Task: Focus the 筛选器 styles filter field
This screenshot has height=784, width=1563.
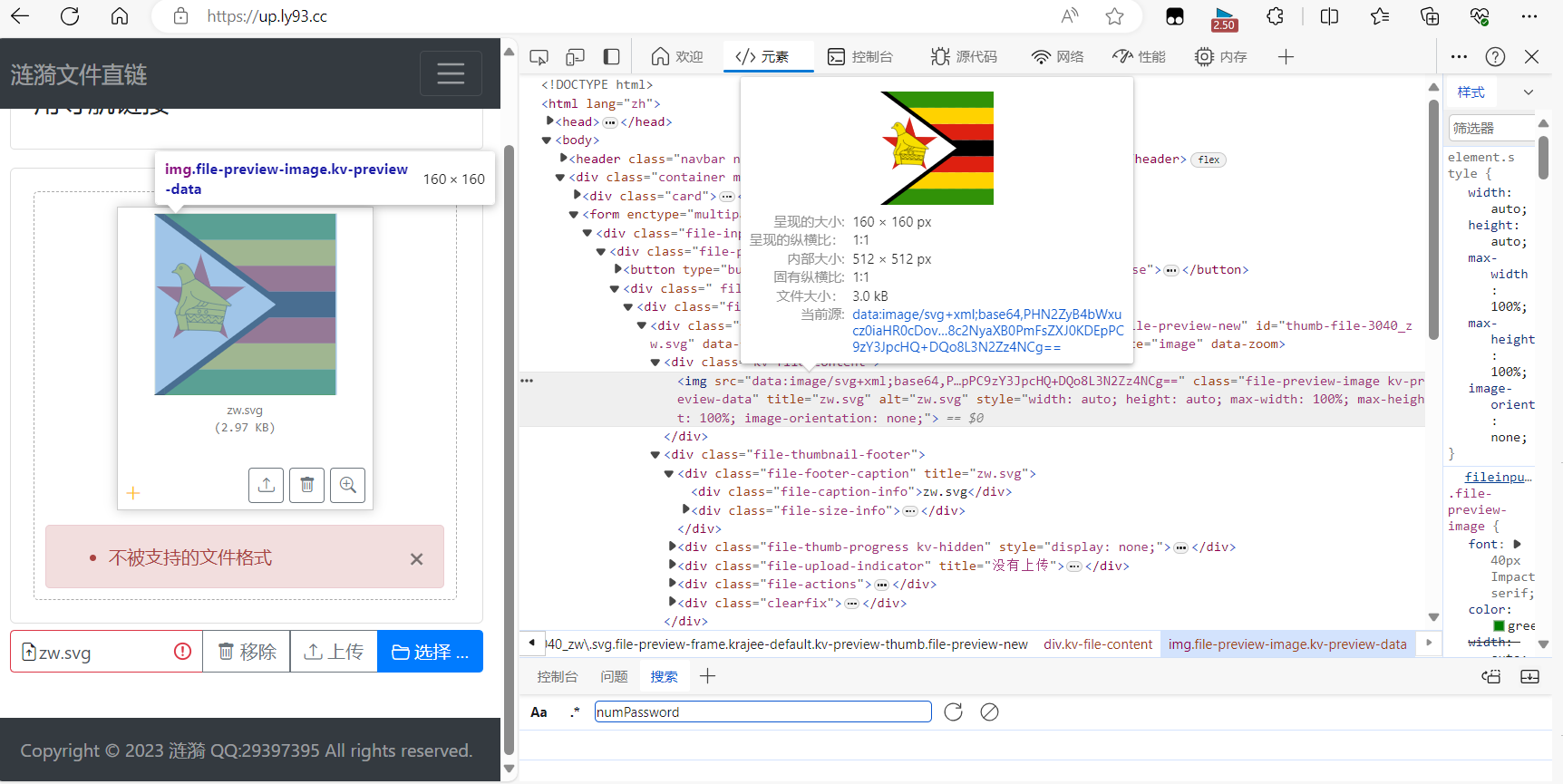Action: 1491,128
